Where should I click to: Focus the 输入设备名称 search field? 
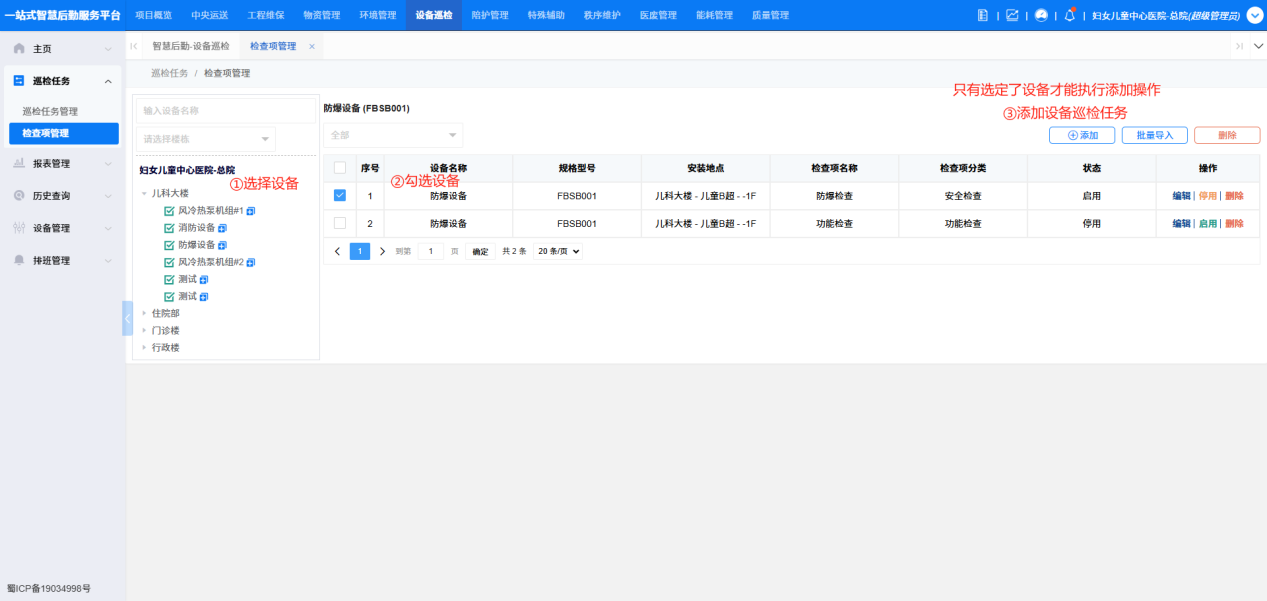(x=226, y=110)
